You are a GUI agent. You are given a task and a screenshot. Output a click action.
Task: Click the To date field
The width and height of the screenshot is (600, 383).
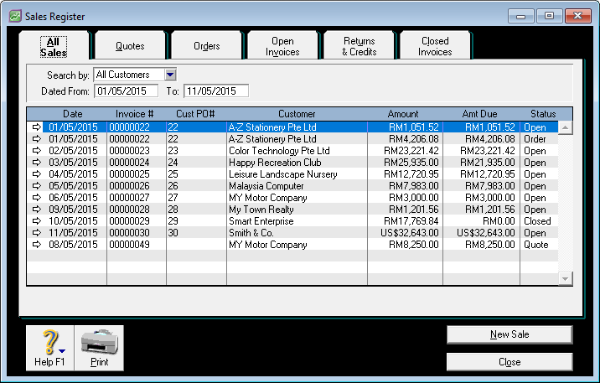click(x=216, y=91)
